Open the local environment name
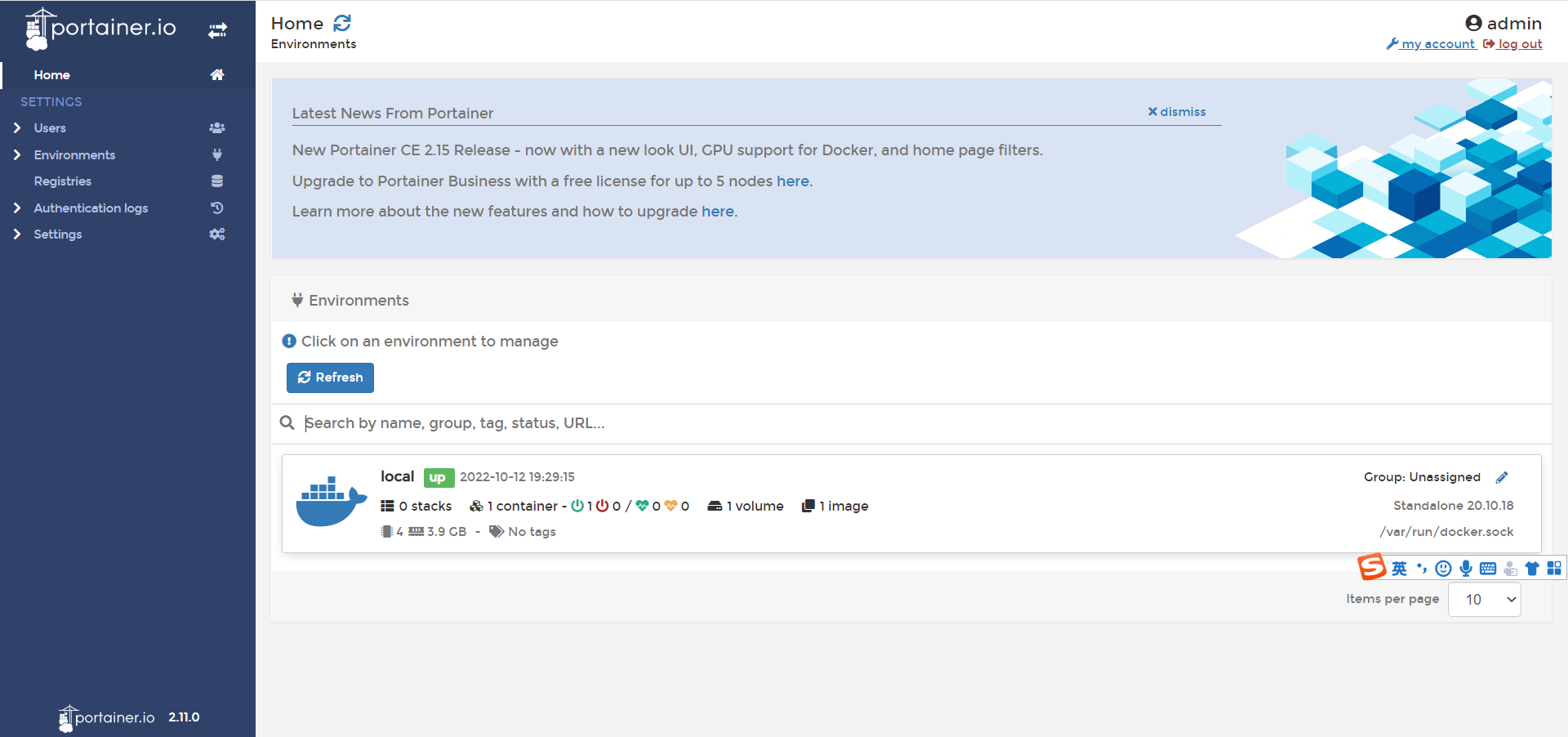 [x=397, y=477]
